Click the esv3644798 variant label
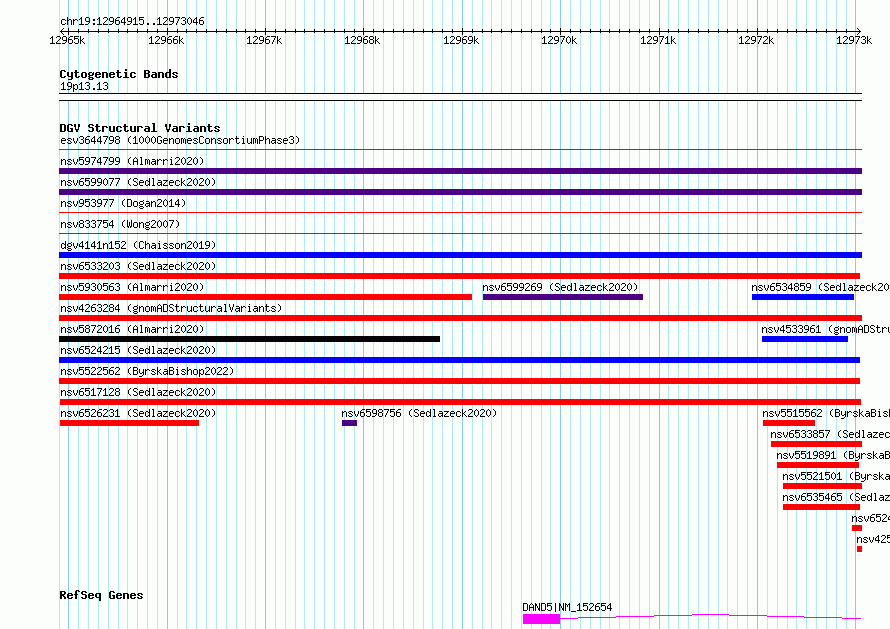The width and height of the screenshot is (890, 629). tap(179, 140)
